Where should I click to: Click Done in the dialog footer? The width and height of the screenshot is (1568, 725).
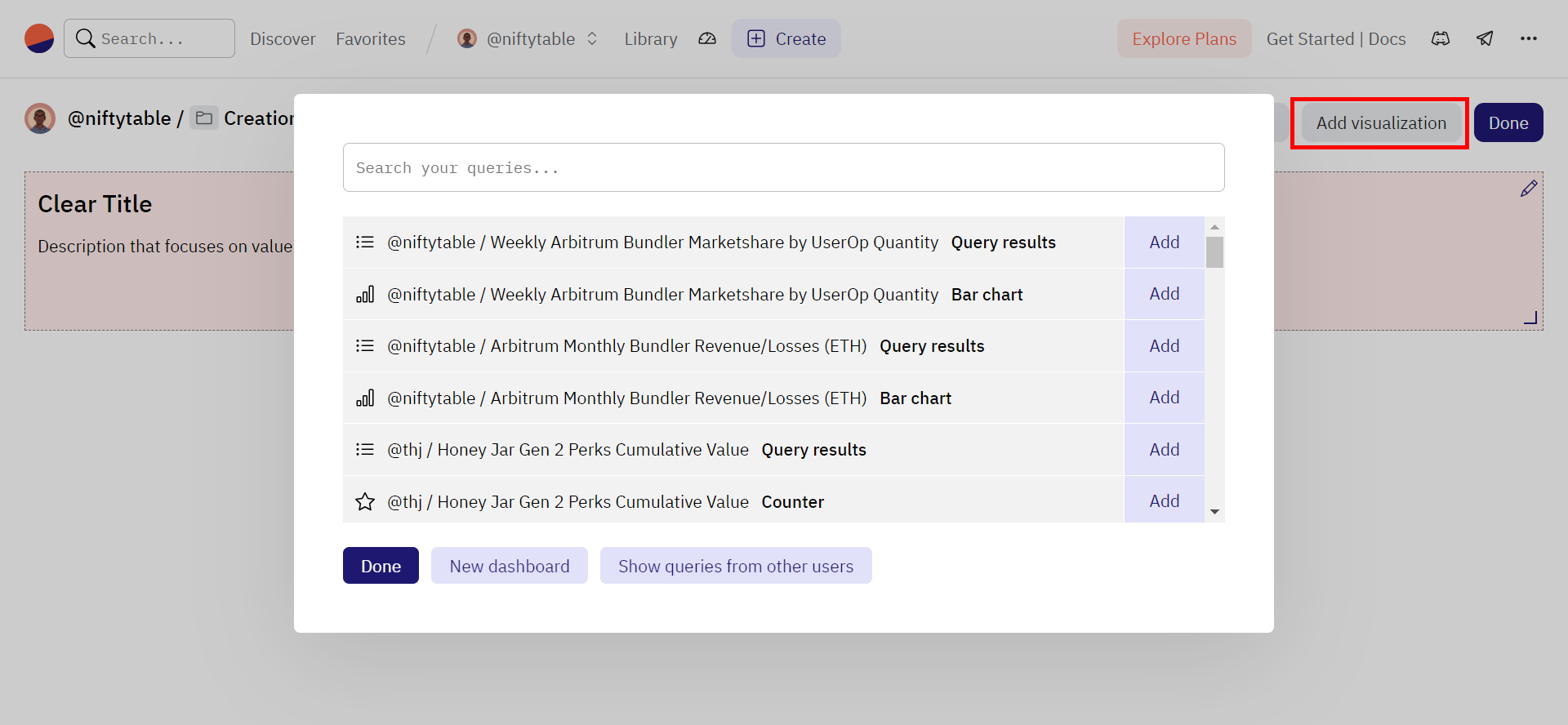pyautogui.click(x=381, y=566)
